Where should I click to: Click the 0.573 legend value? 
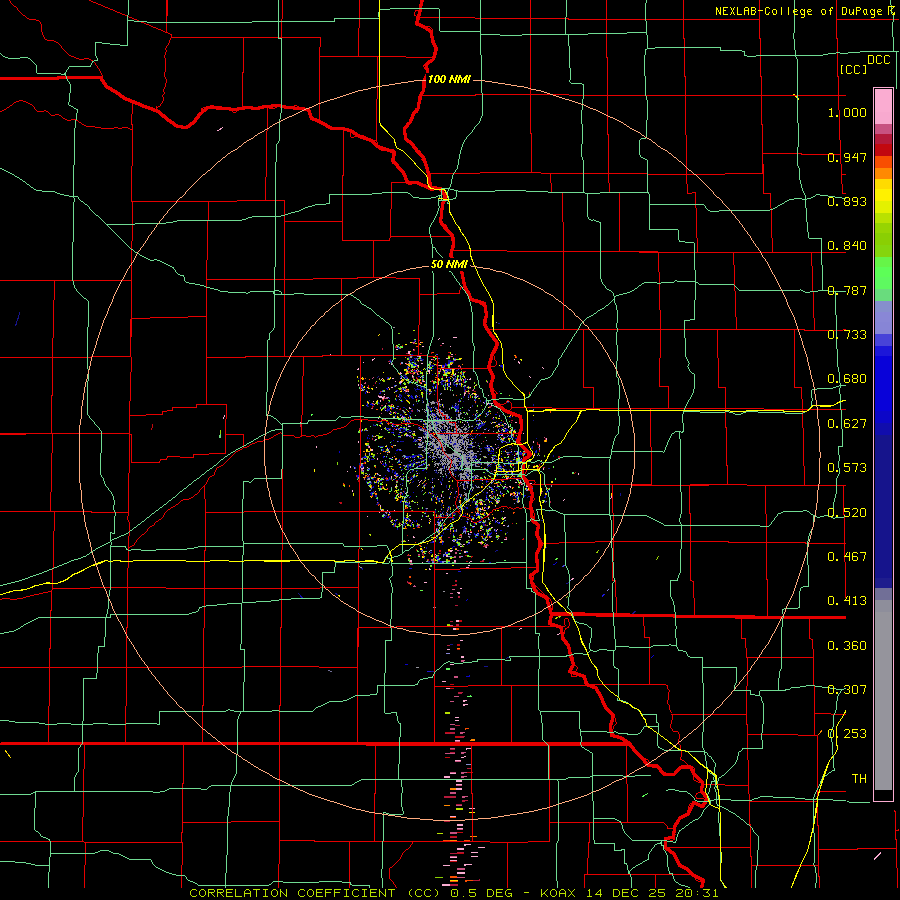pos(847,468)
